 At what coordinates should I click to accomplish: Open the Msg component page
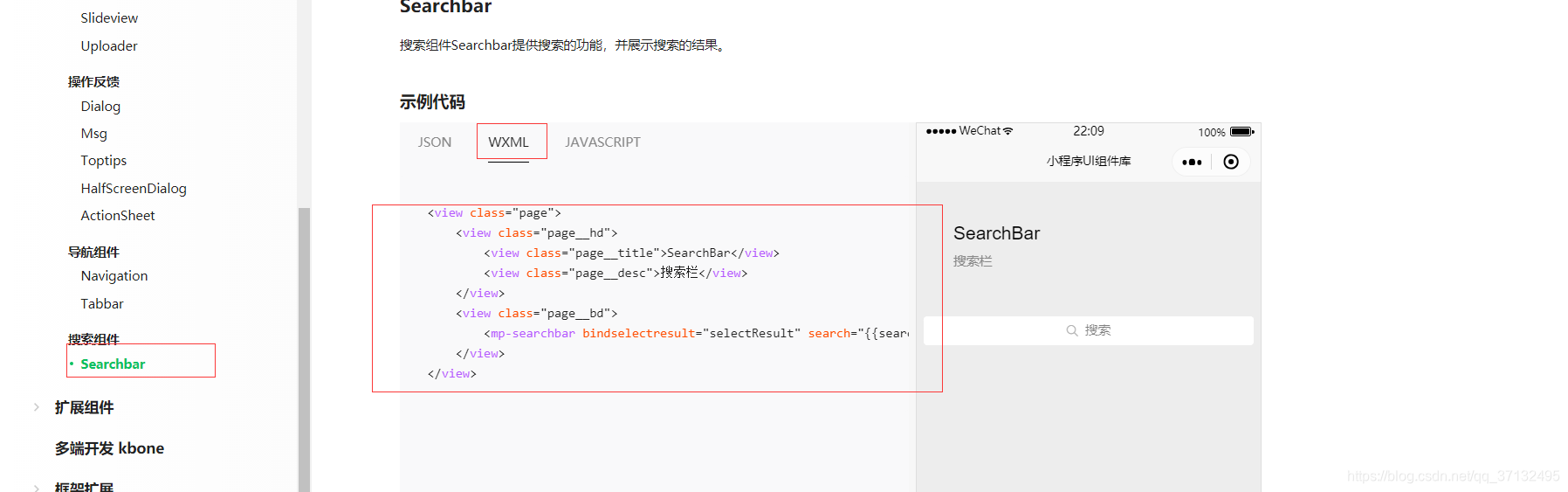[93, 134]
